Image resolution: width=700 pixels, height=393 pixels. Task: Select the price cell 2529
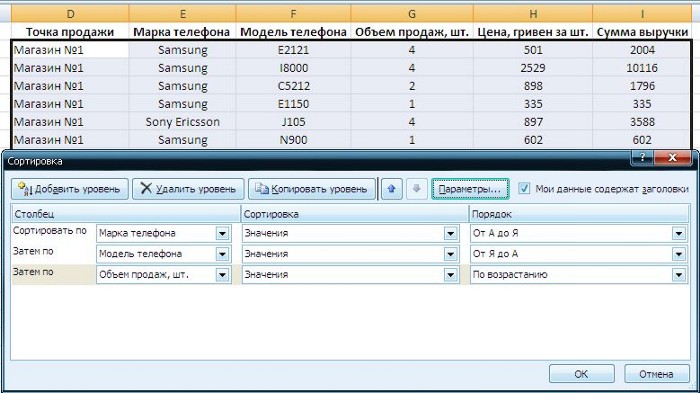pos(533,67)
